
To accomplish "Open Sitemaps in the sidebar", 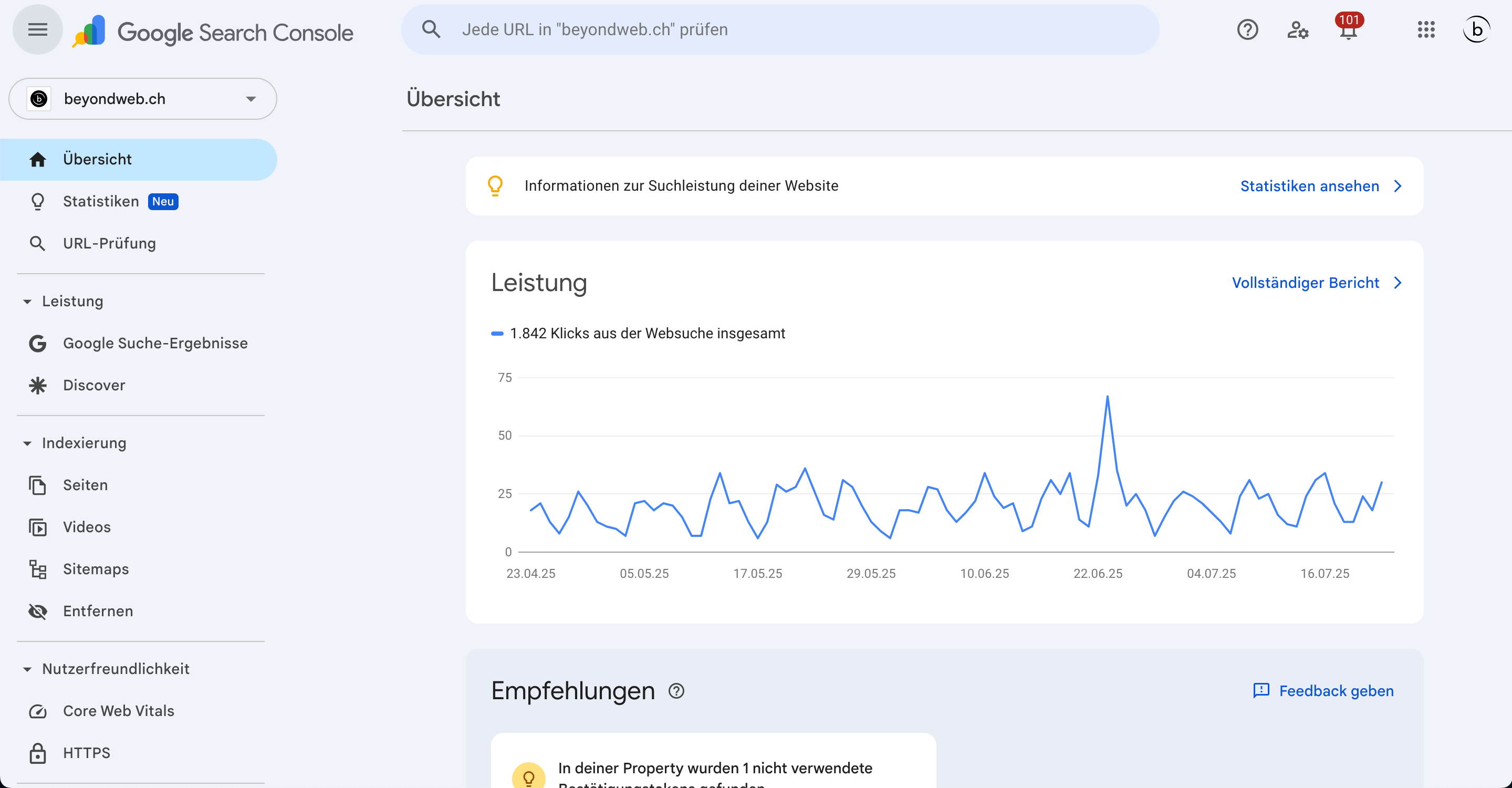I will click(139, 569).
